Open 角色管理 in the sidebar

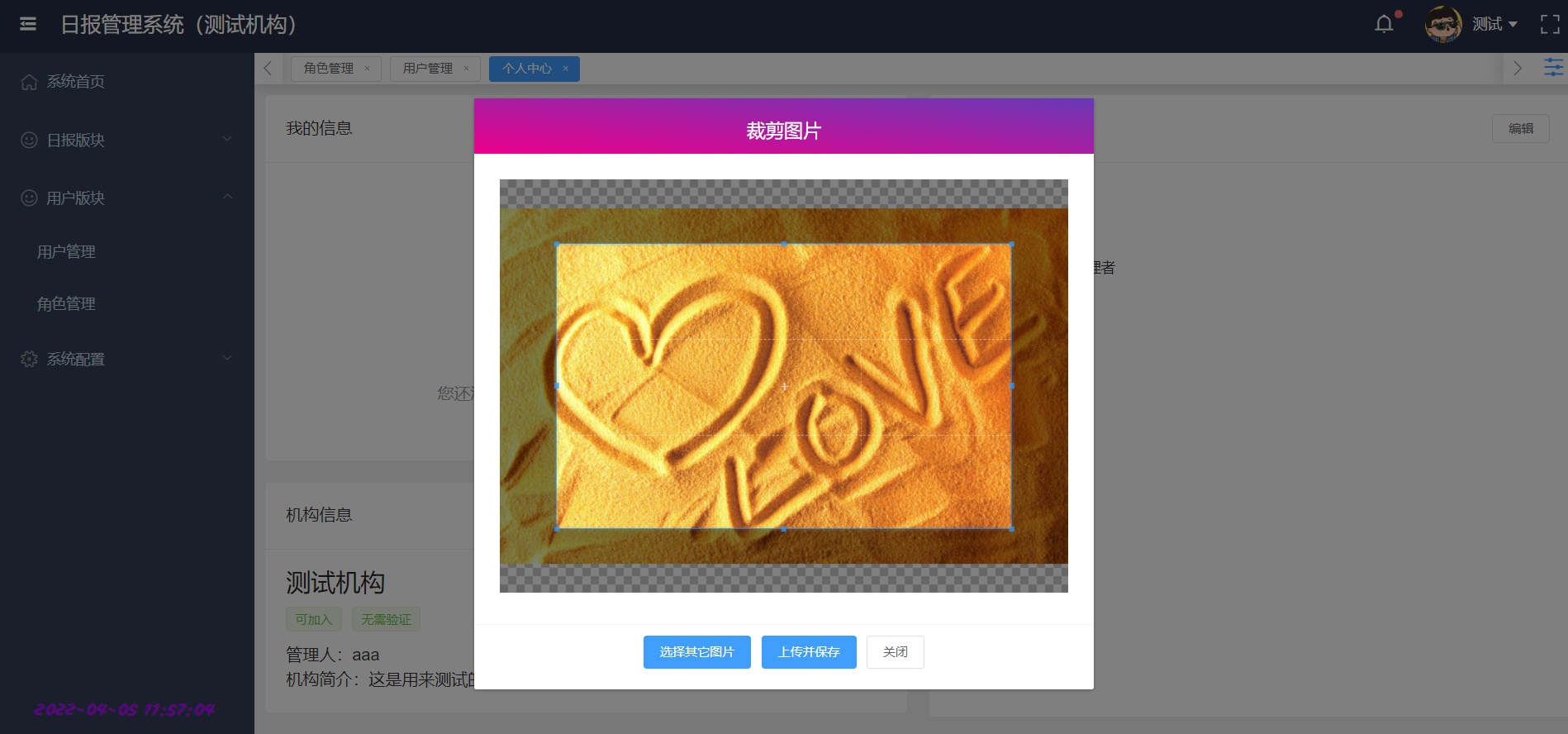[x=66, y=304]
